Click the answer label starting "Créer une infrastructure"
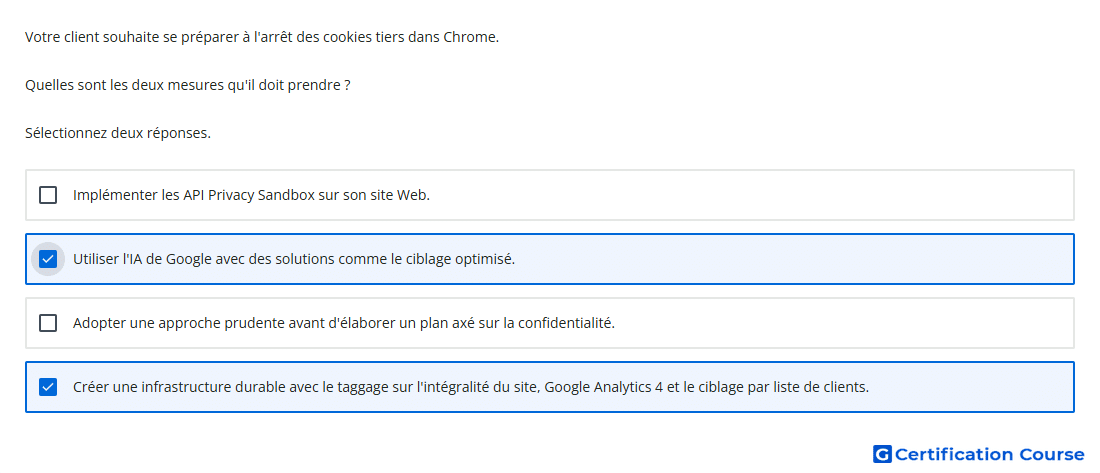The height and width of the screenshot is (473, 1100). [471, 387]
